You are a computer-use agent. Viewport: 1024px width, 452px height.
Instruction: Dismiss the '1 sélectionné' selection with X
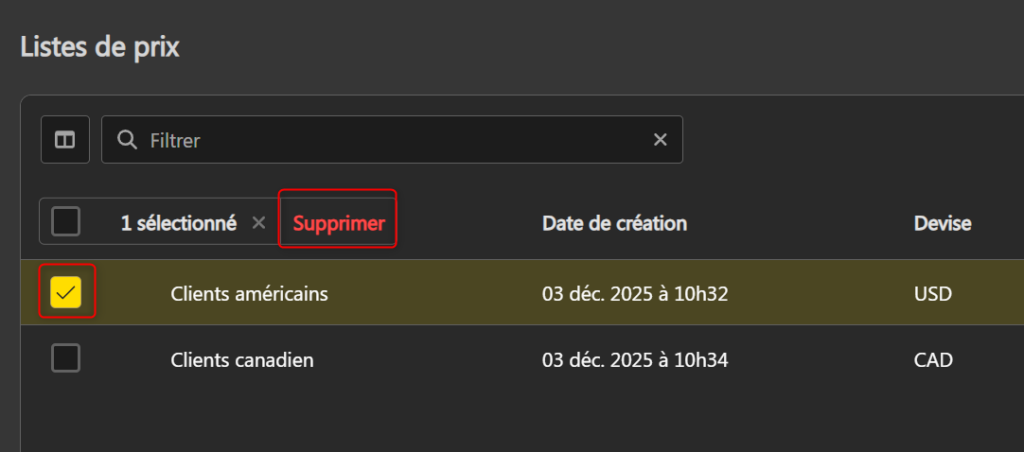point(259,223)
